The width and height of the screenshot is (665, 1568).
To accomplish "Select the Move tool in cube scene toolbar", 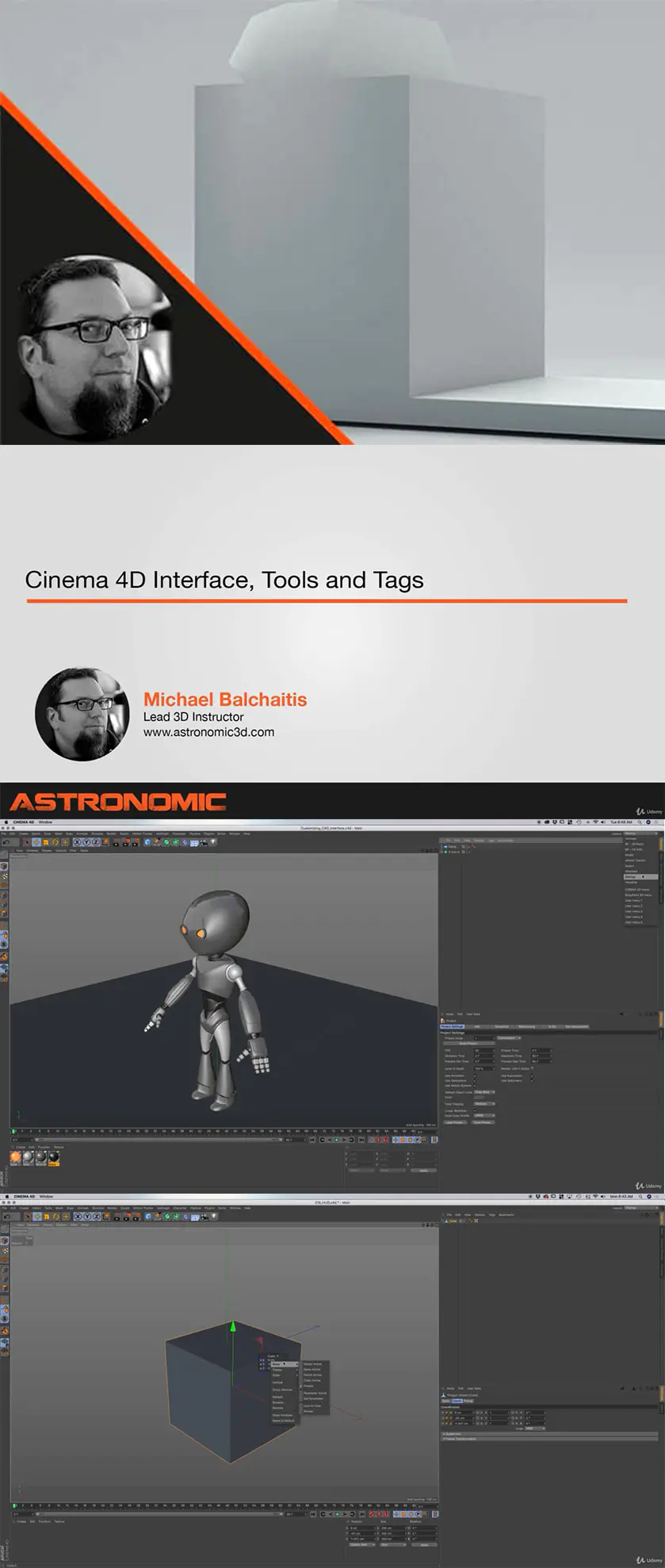I will (36, 1217).
